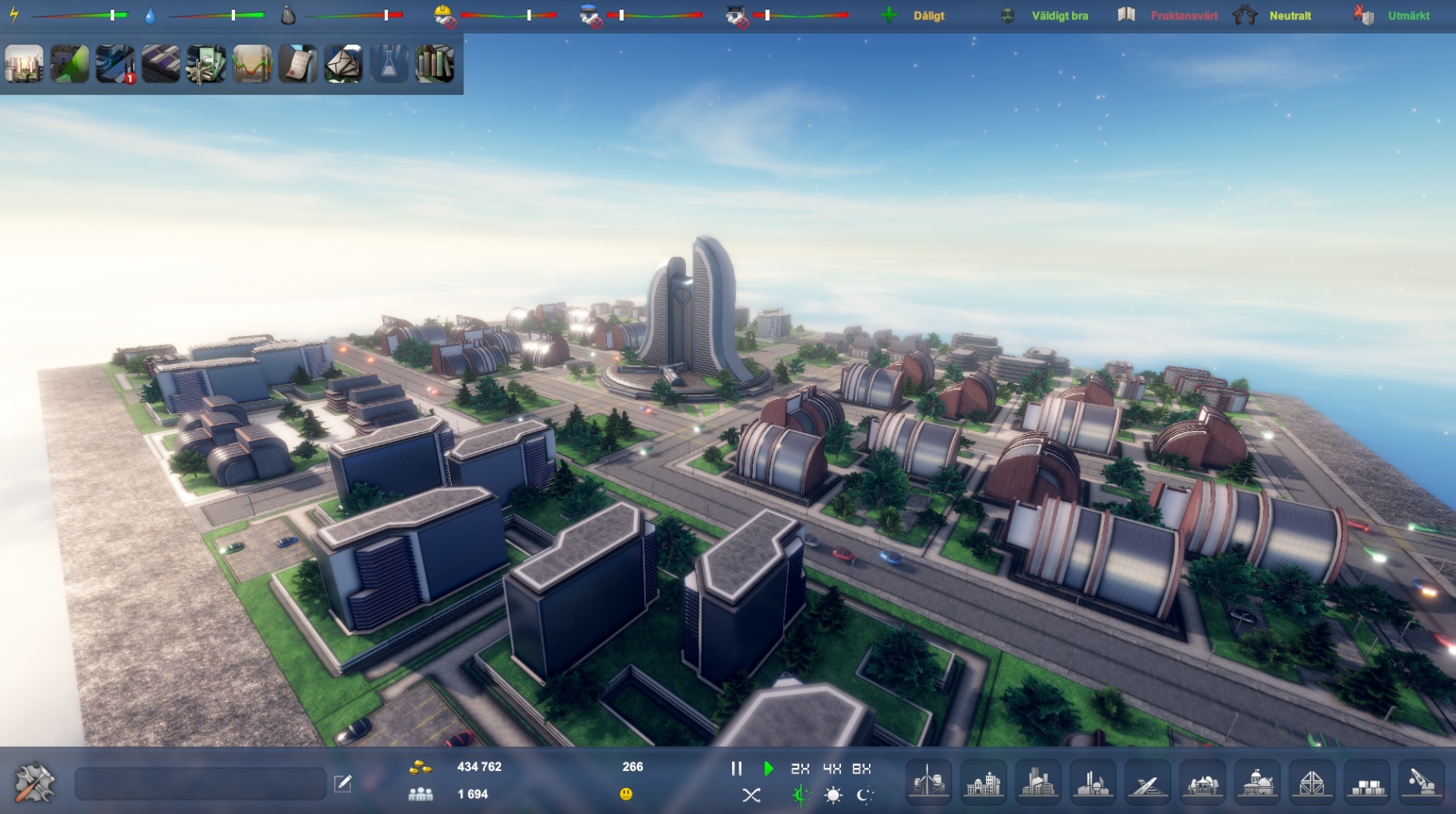Image resolution: width=1456 pixels, height=814 pixels.
Task: Open the solar panel grid view icon
Action: pyautogui.click(x=161, y=64)
